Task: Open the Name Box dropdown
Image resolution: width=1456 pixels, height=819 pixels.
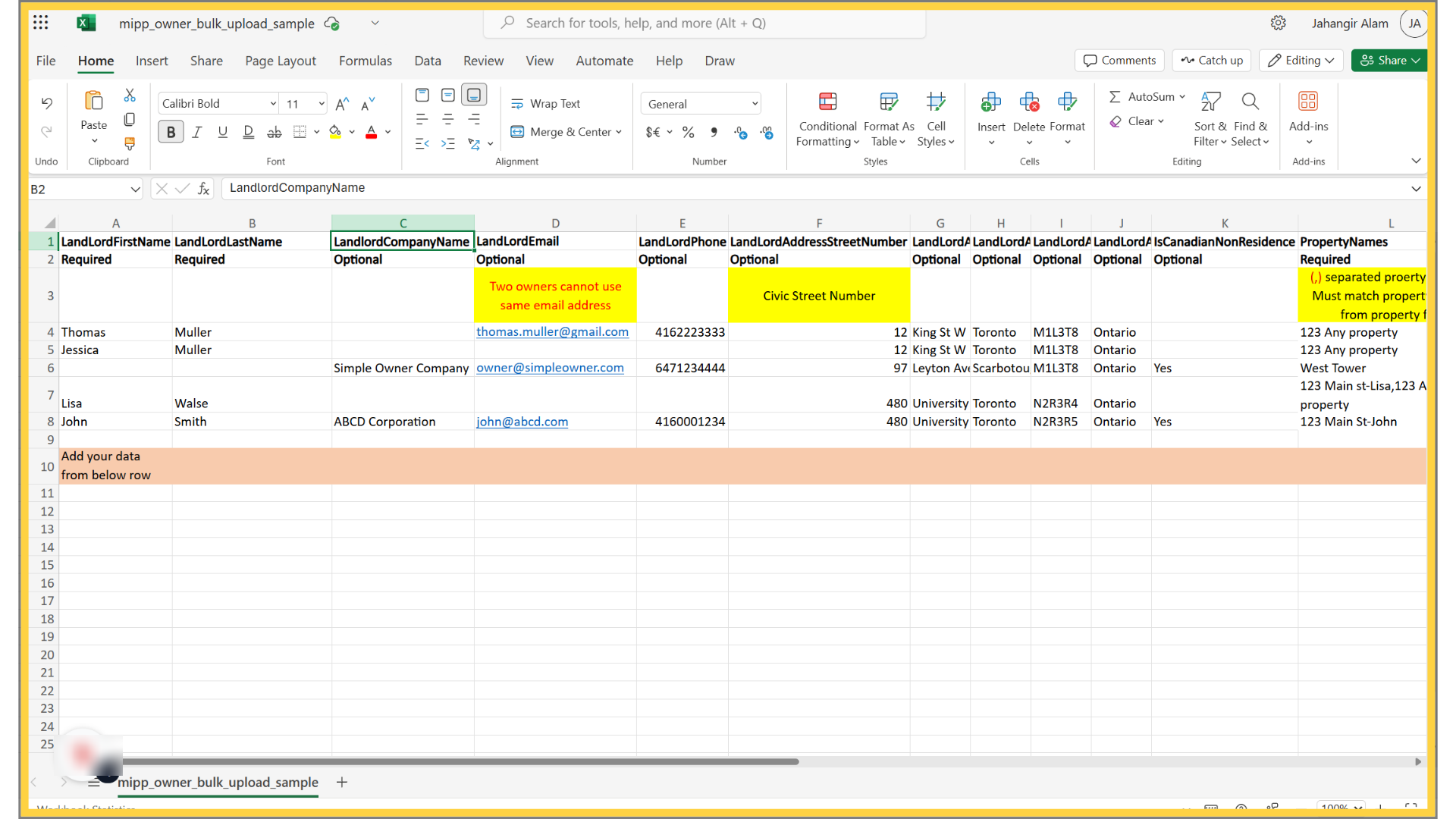Action: 135,190
